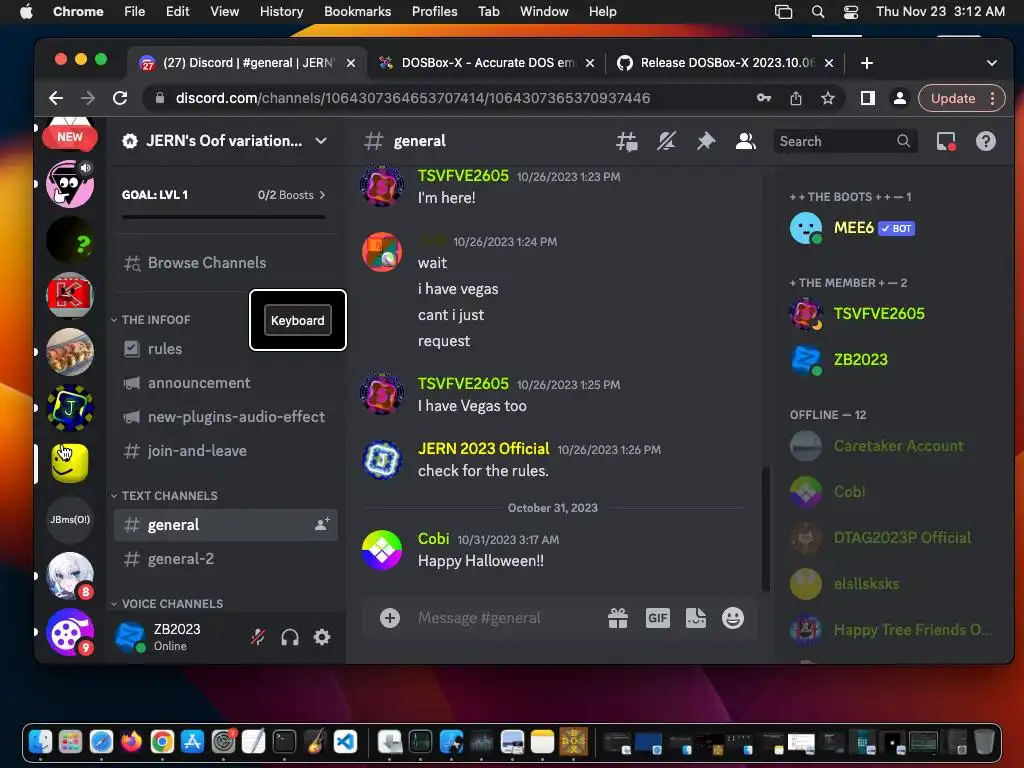Screen dimensions: 1024x768
Task: Open server icon with 8 notification badge
Action: (70, 576)
